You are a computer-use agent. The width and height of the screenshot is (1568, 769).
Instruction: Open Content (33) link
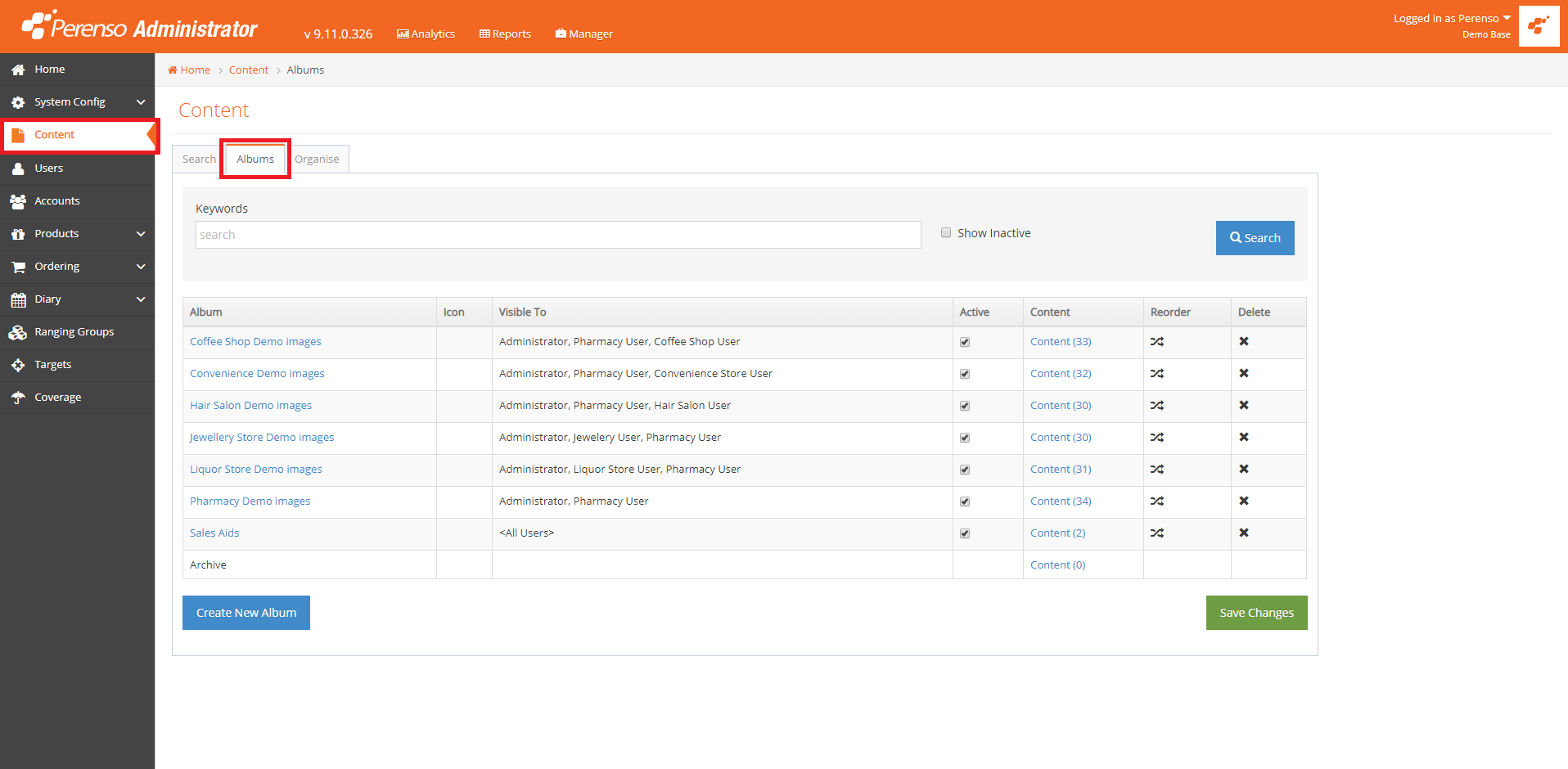pos(1061,342)
